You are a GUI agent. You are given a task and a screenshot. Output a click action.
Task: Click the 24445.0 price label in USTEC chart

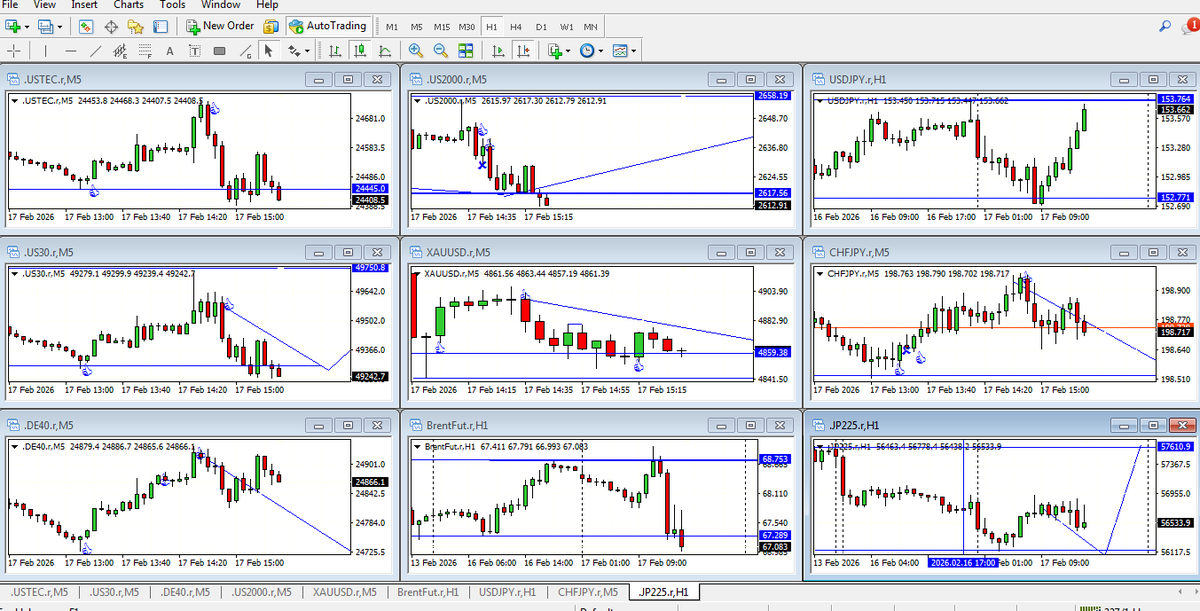click(x=371, y=189)
